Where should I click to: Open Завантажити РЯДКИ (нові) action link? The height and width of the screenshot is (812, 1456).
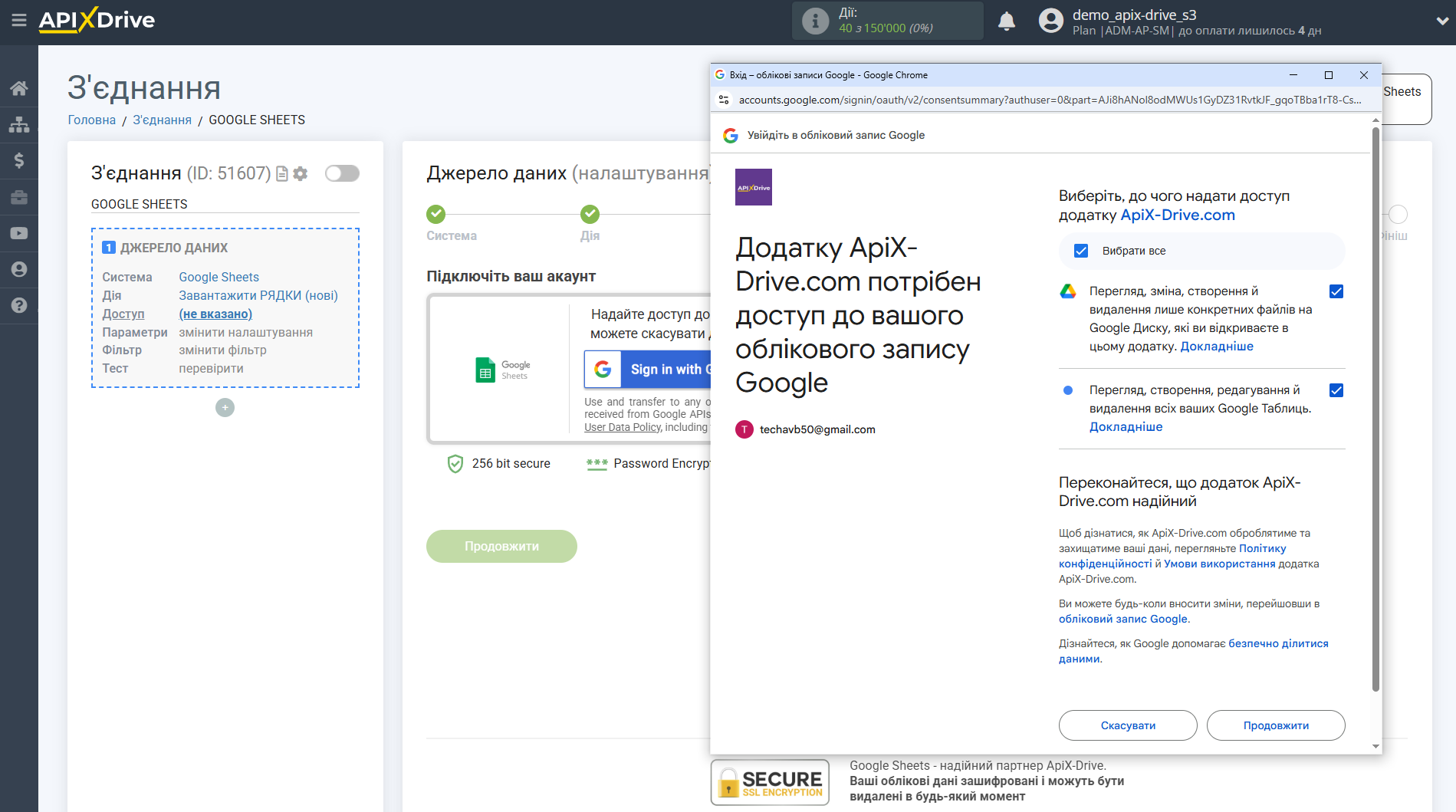point(258,295)
